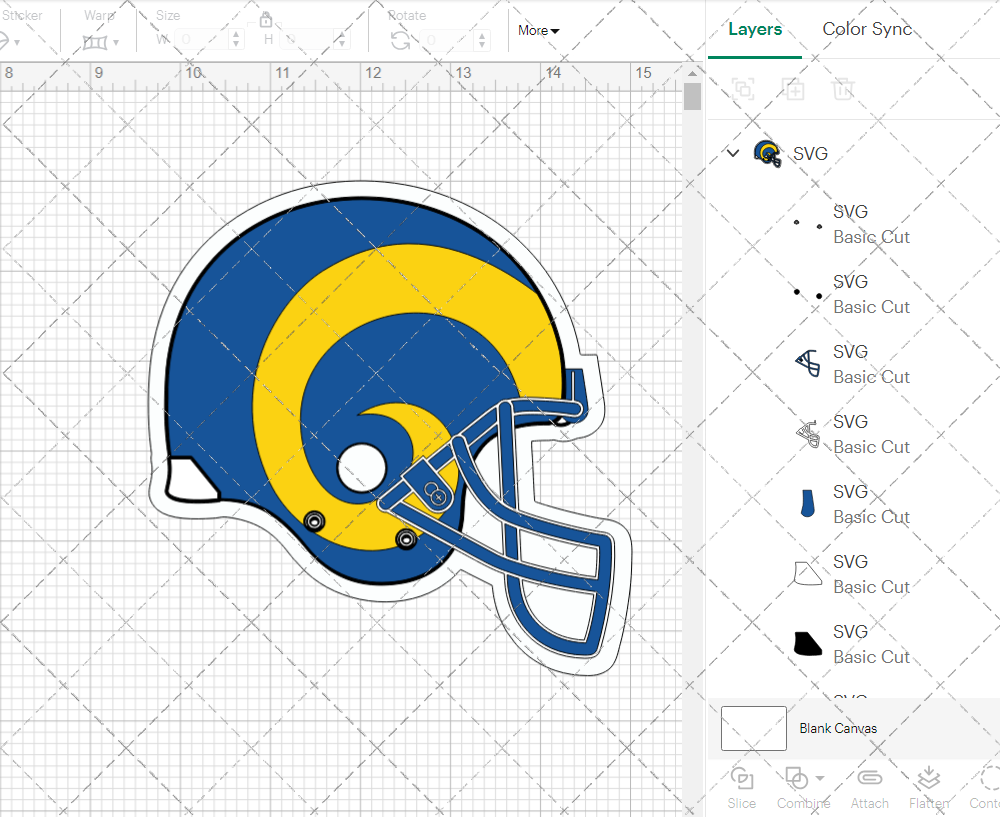This screenshot has width=1000, height=817.
Task: Select the top-level SVG helmet group thumbnail
Action: (x=767, y=154)
